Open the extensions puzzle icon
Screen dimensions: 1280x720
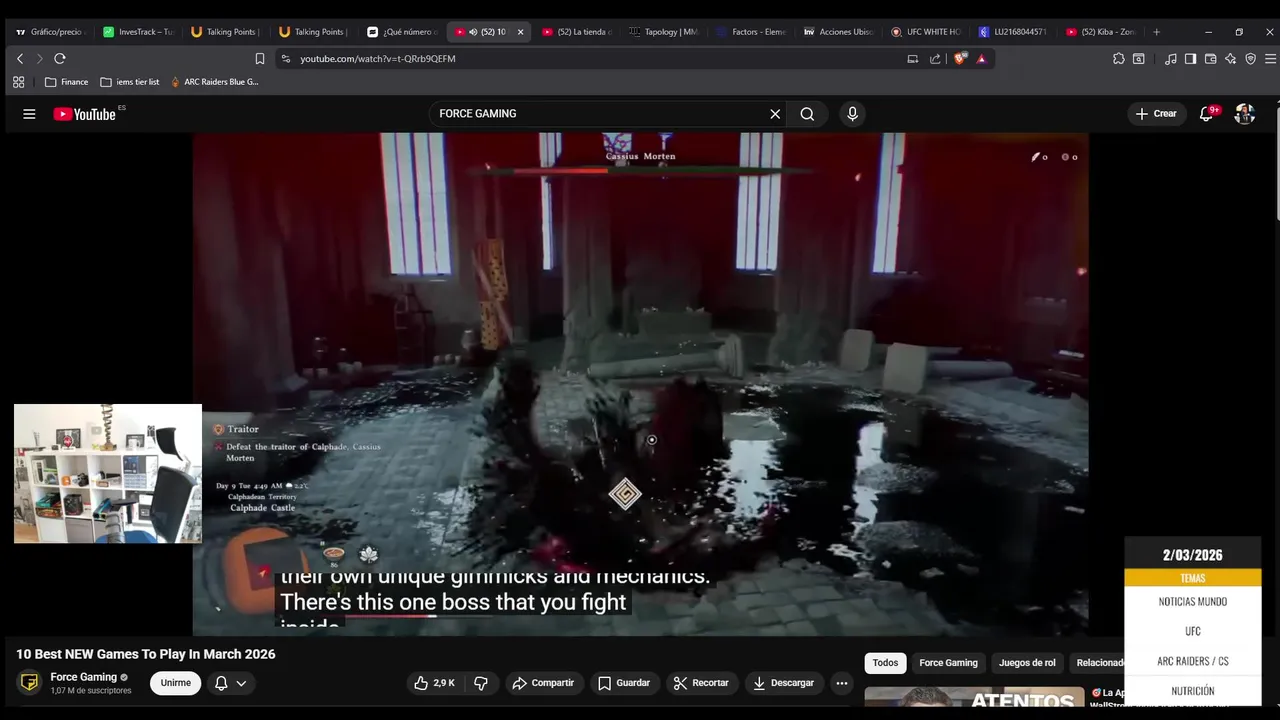point(1118,59)
